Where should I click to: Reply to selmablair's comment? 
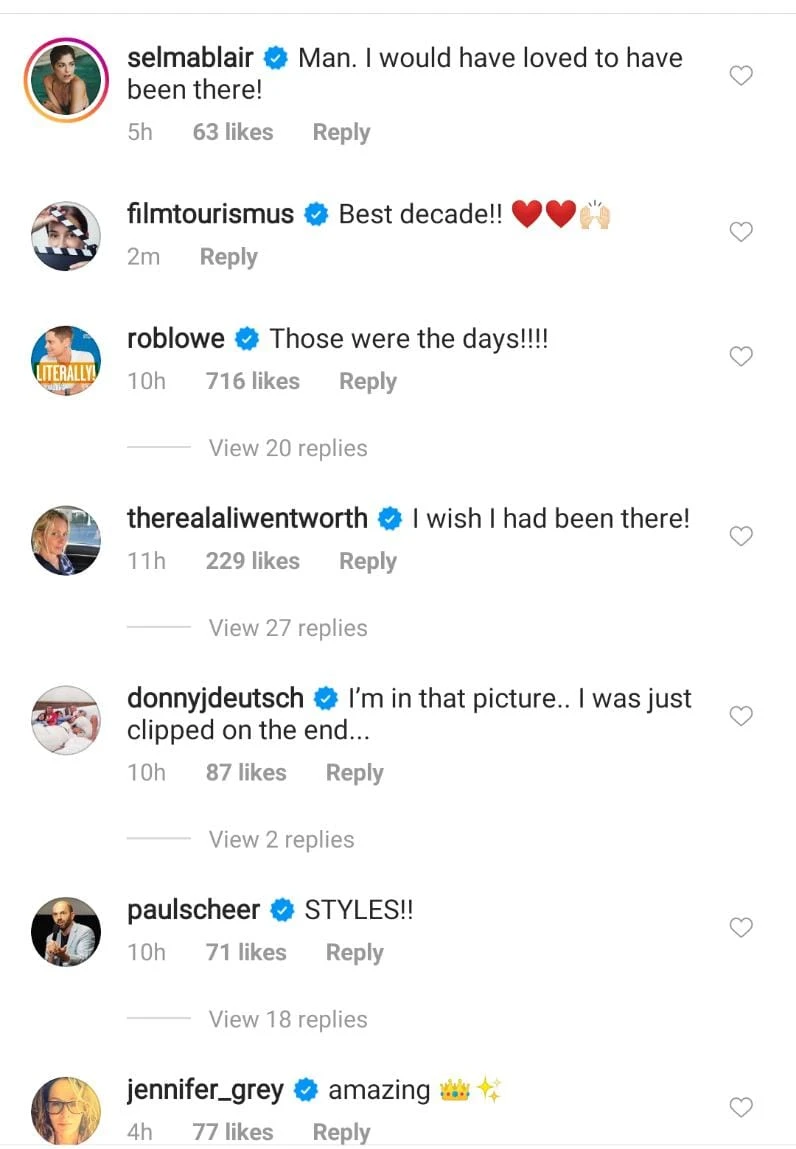(x=341, y=132)
